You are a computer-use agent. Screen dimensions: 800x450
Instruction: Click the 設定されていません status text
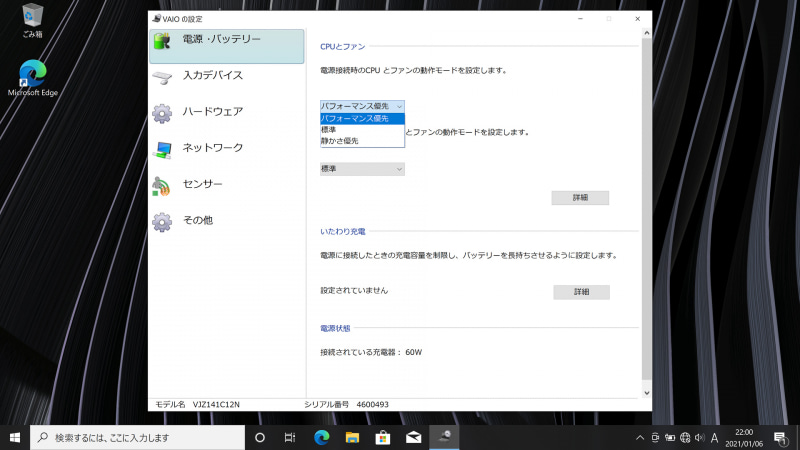pos(354,290)
